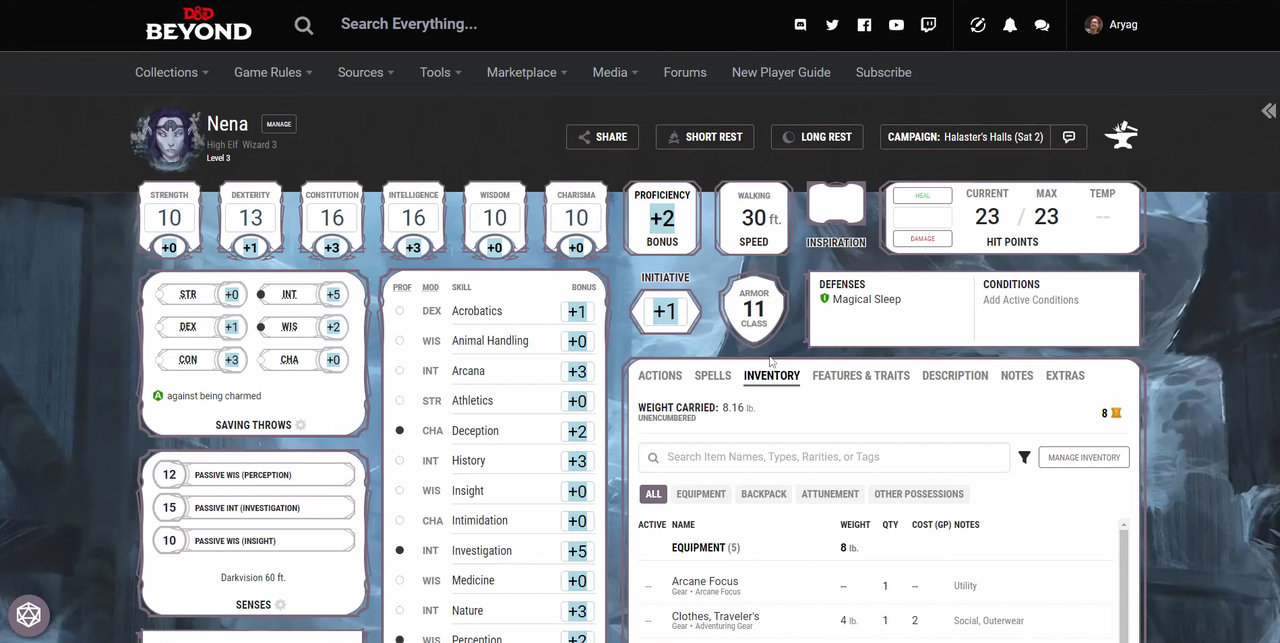Switch to the Features & Traits tab
This screenshot has height=643, width=1280.
tap(861, 376)
